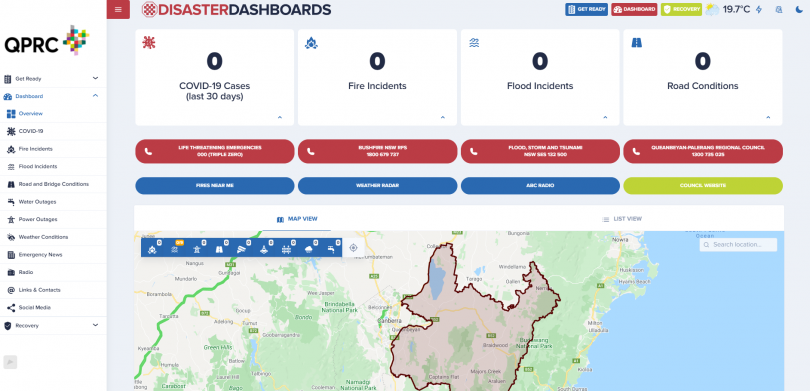
Task: Click Flood, Storm and Tsunami NSW SES button
Action: [x=540, y=151]
